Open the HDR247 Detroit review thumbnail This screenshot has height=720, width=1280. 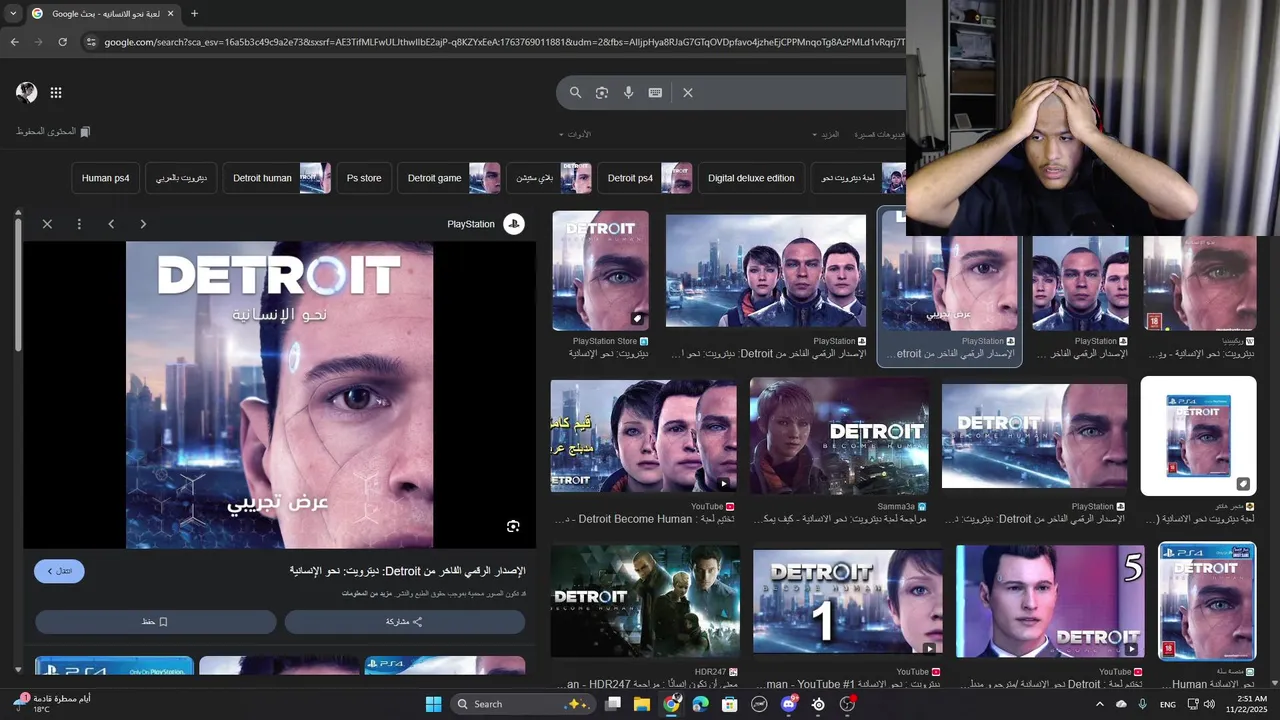tap(645, 600)
